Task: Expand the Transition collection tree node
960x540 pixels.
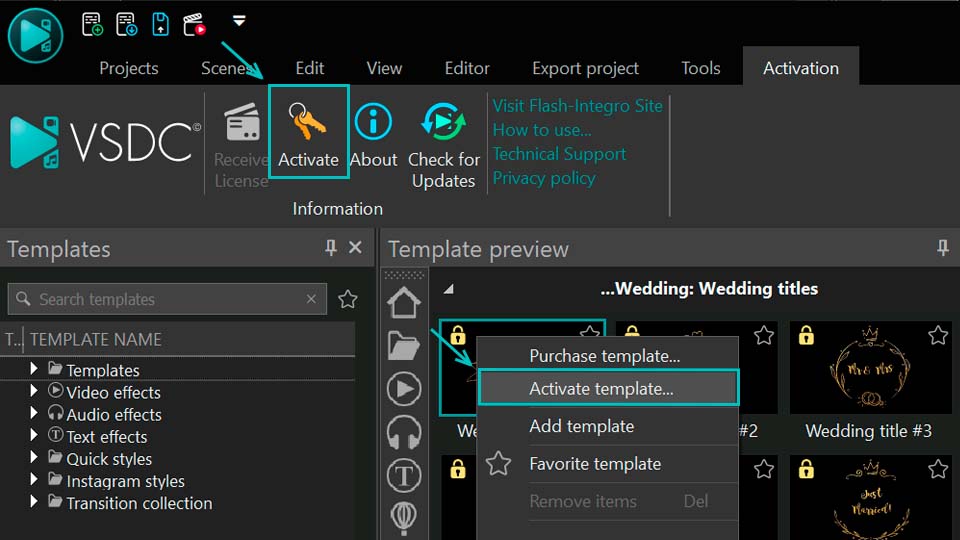Action: (x=34, y=501)
